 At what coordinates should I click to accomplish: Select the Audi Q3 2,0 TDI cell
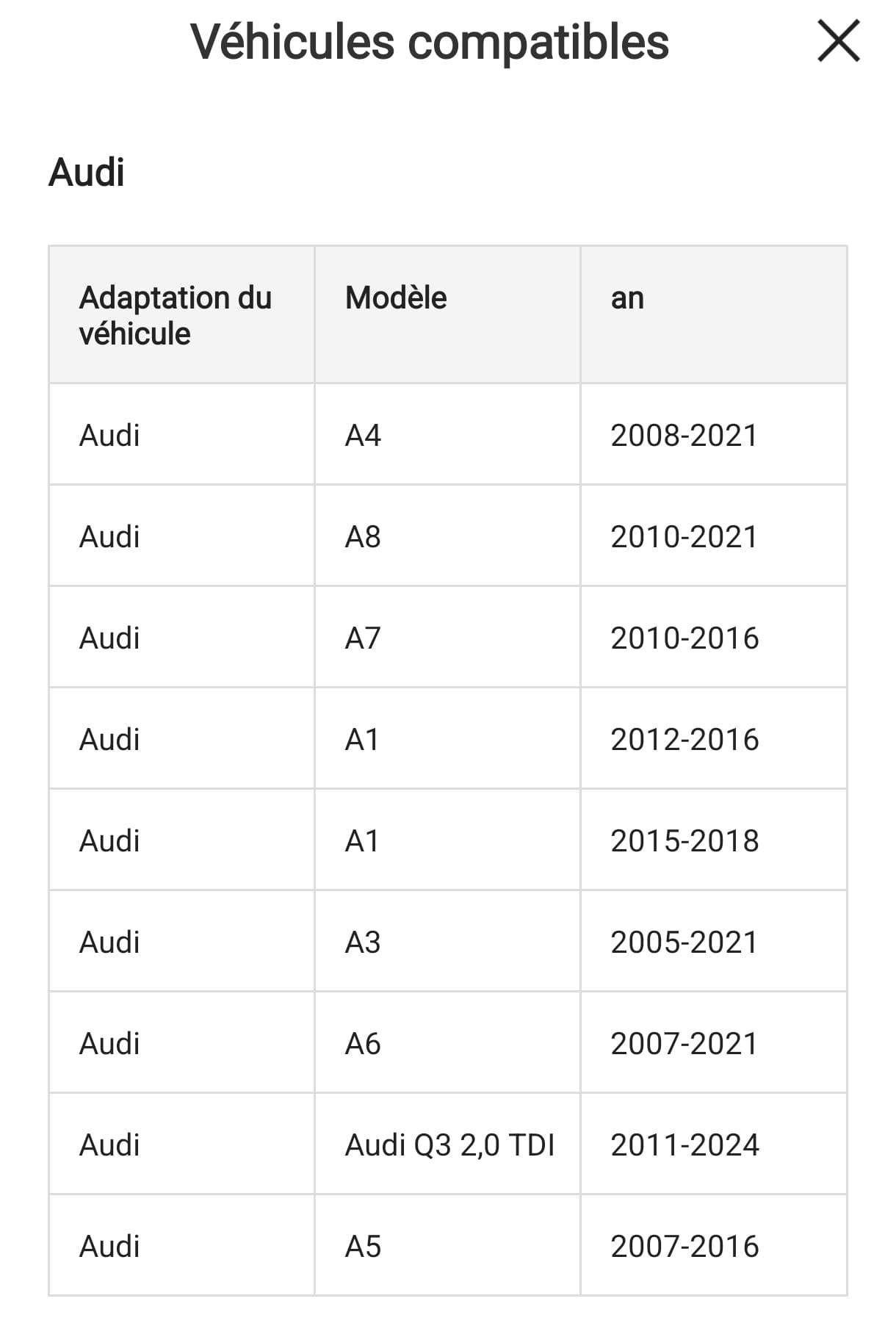coord(449,1145)
